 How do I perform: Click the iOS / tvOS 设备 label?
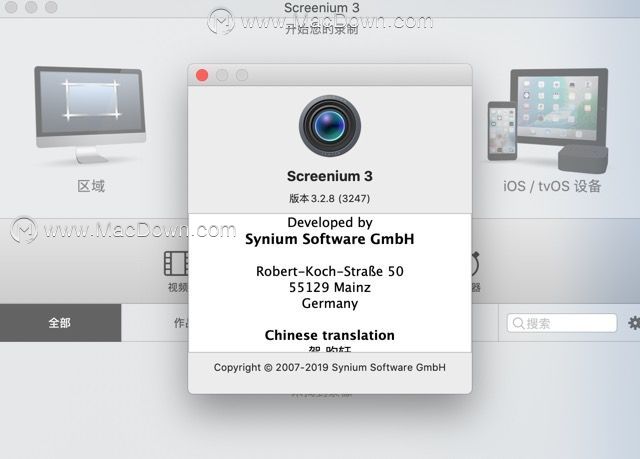point(552,186)
